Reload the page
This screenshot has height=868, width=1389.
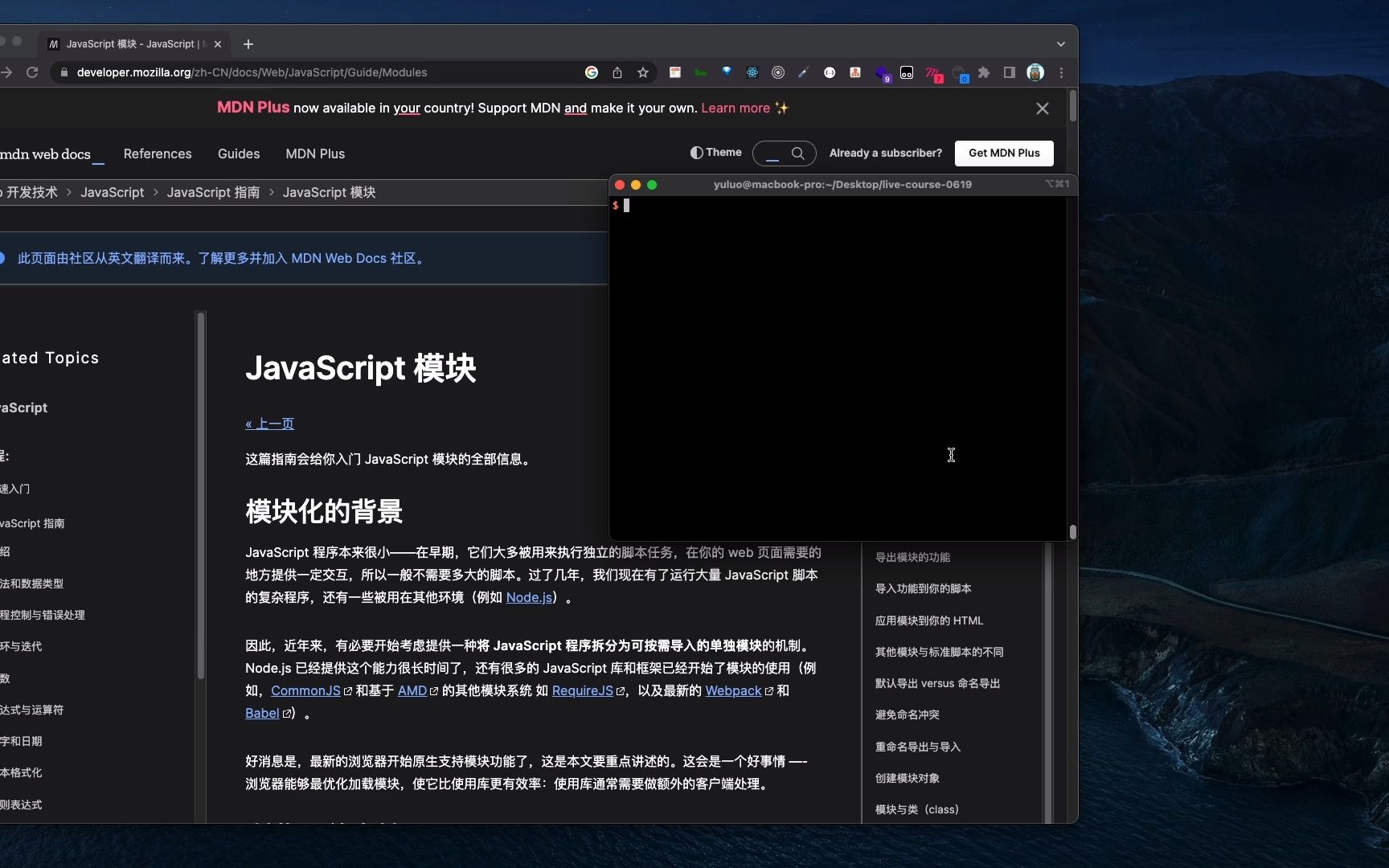pos(32,72)
